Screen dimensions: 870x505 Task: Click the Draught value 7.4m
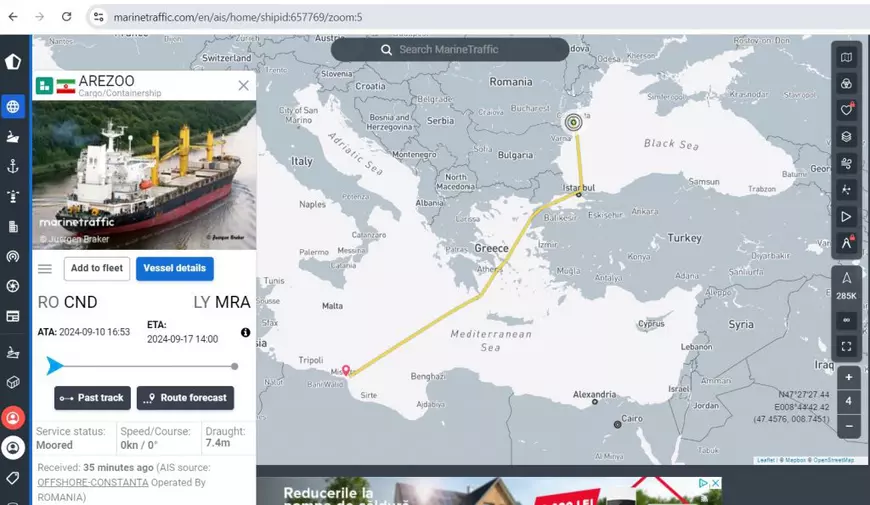tap(218, 443)
